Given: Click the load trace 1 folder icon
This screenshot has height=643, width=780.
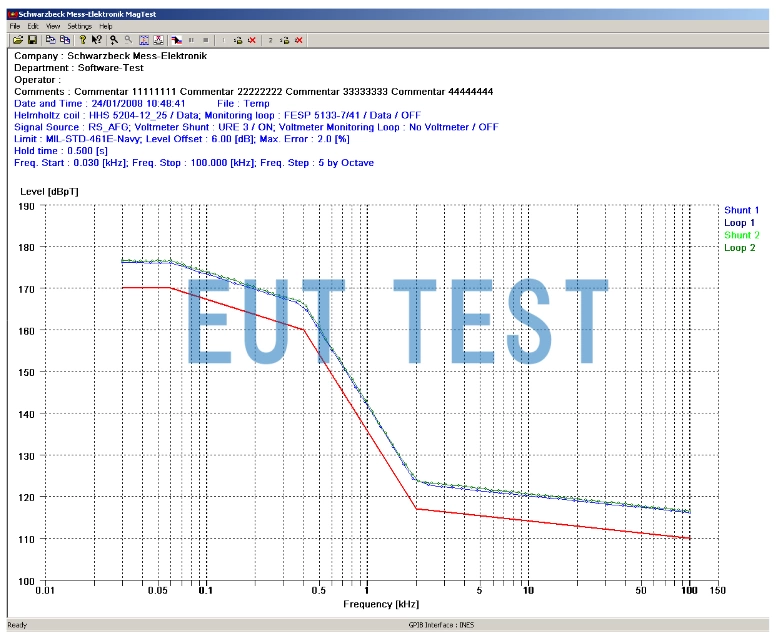Looking at the screenshot, I should 238,40.
